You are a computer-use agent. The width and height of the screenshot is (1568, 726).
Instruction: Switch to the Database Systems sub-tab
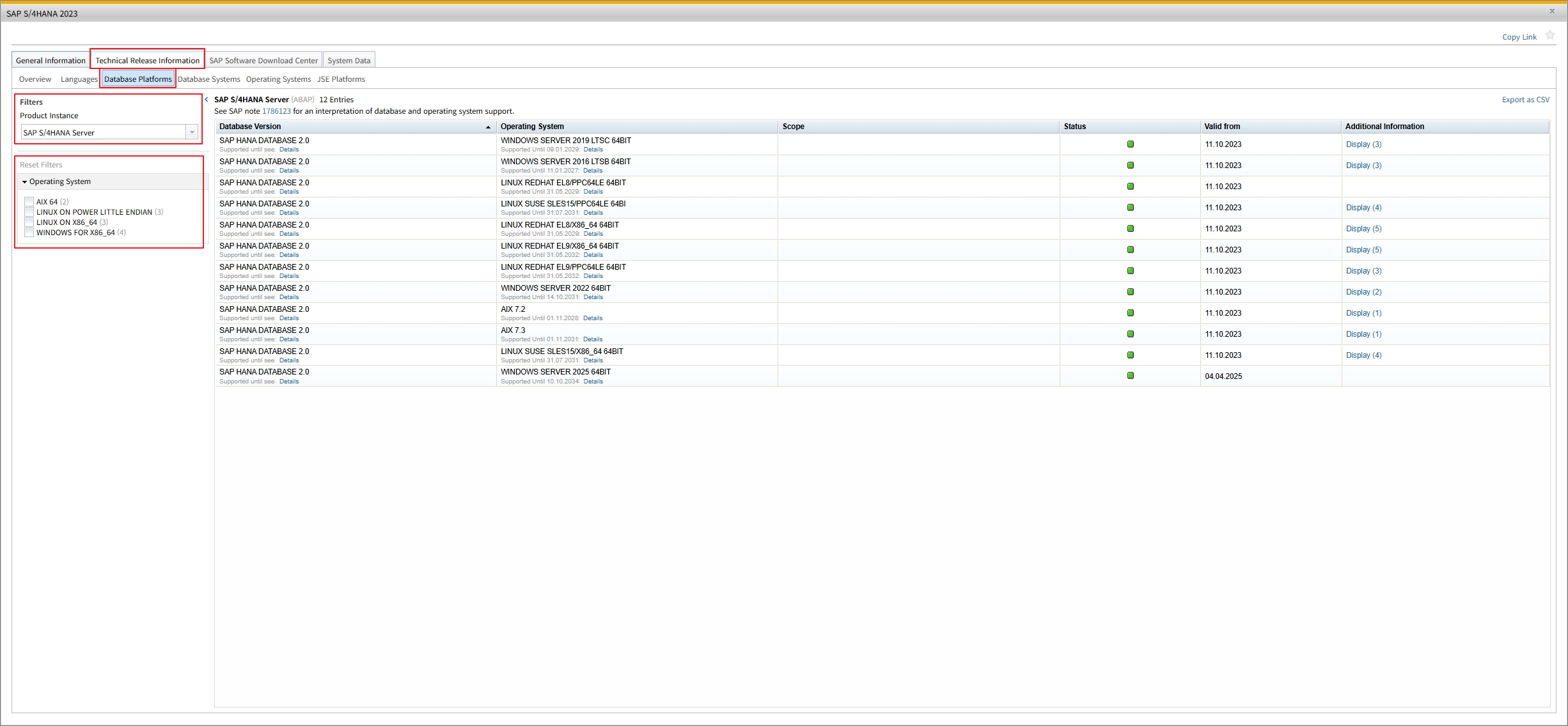click(209, 79)
